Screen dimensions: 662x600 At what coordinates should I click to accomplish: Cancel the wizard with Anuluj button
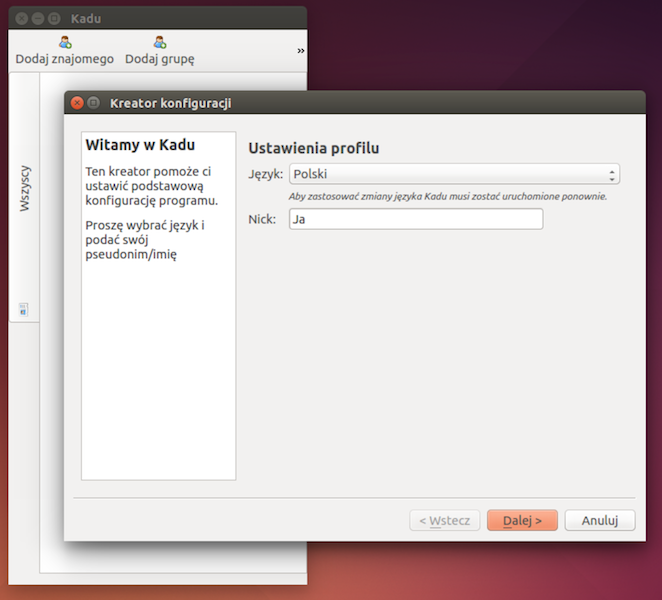pos(600,520)
